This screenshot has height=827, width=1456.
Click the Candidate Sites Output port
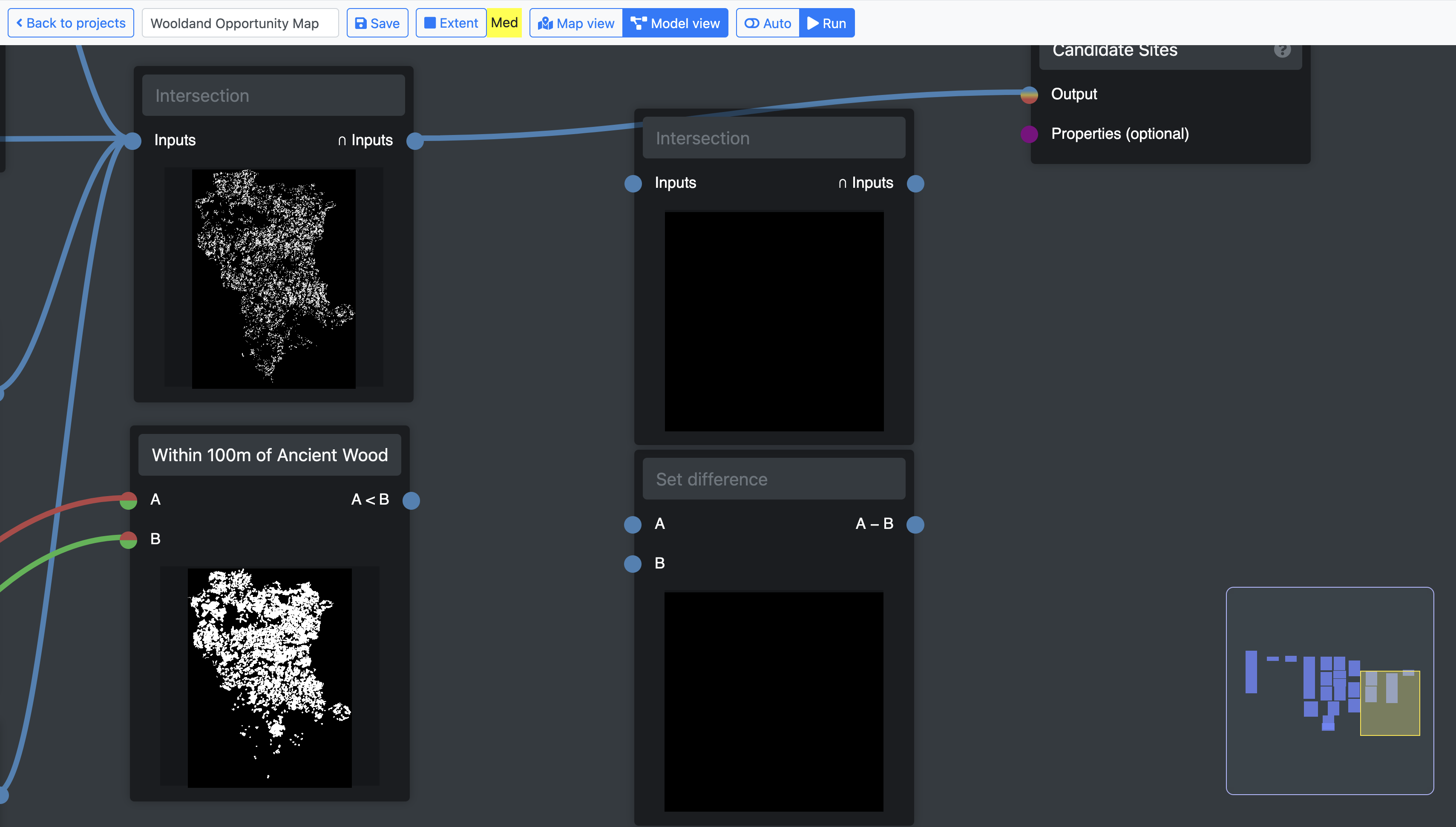[1029, 94]
